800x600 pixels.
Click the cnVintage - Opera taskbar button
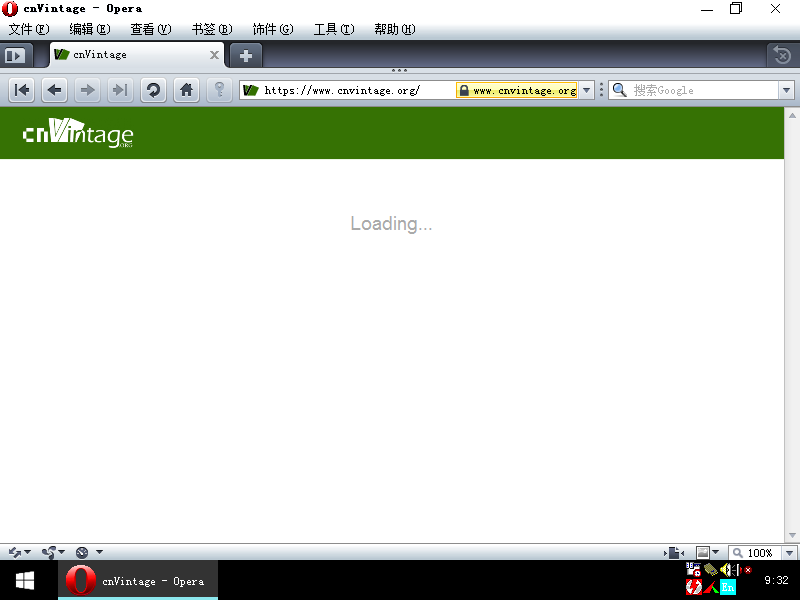[x=138, y=581]
